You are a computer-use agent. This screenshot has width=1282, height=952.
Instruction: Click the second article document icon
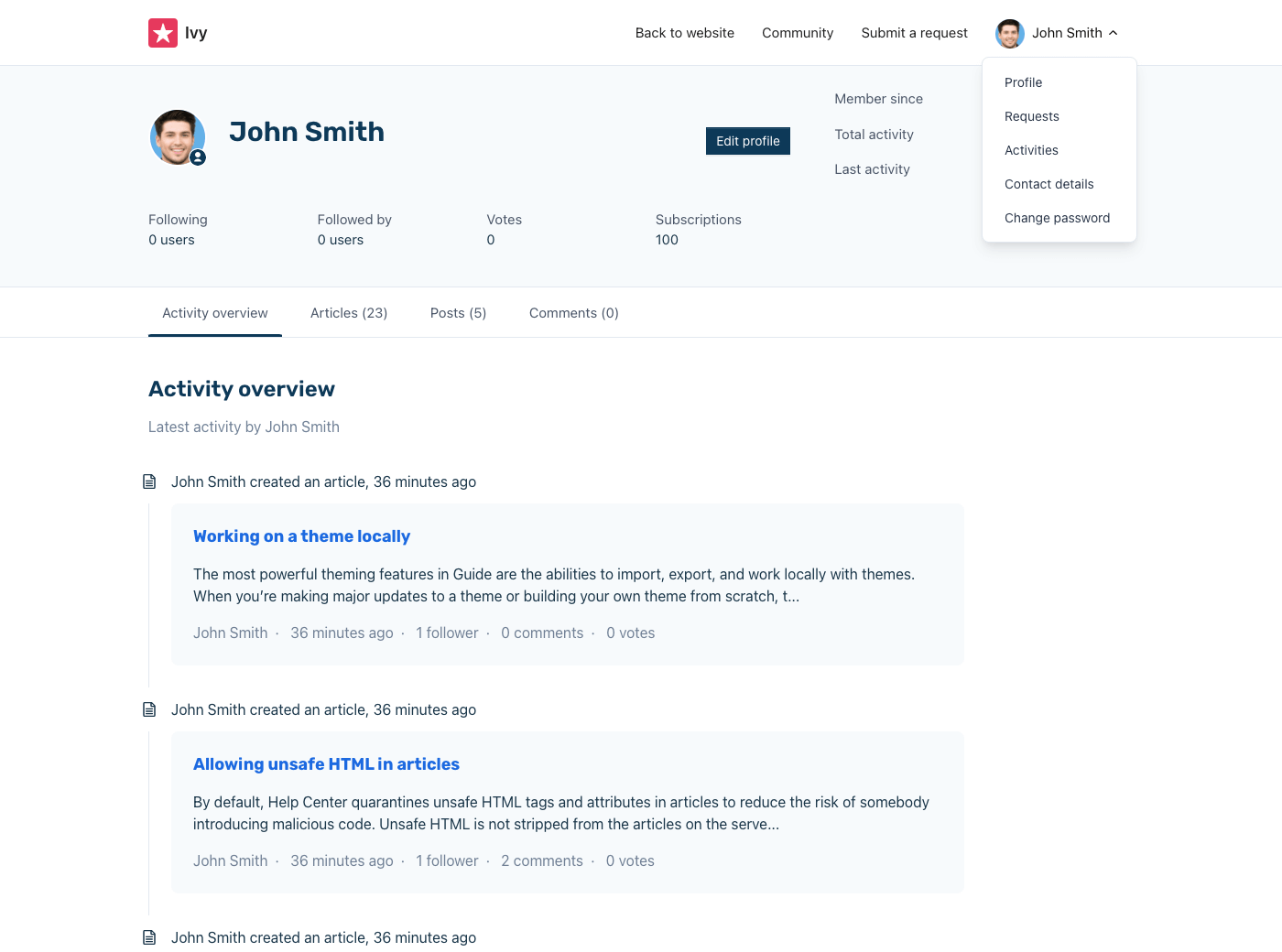pos(149,709)
